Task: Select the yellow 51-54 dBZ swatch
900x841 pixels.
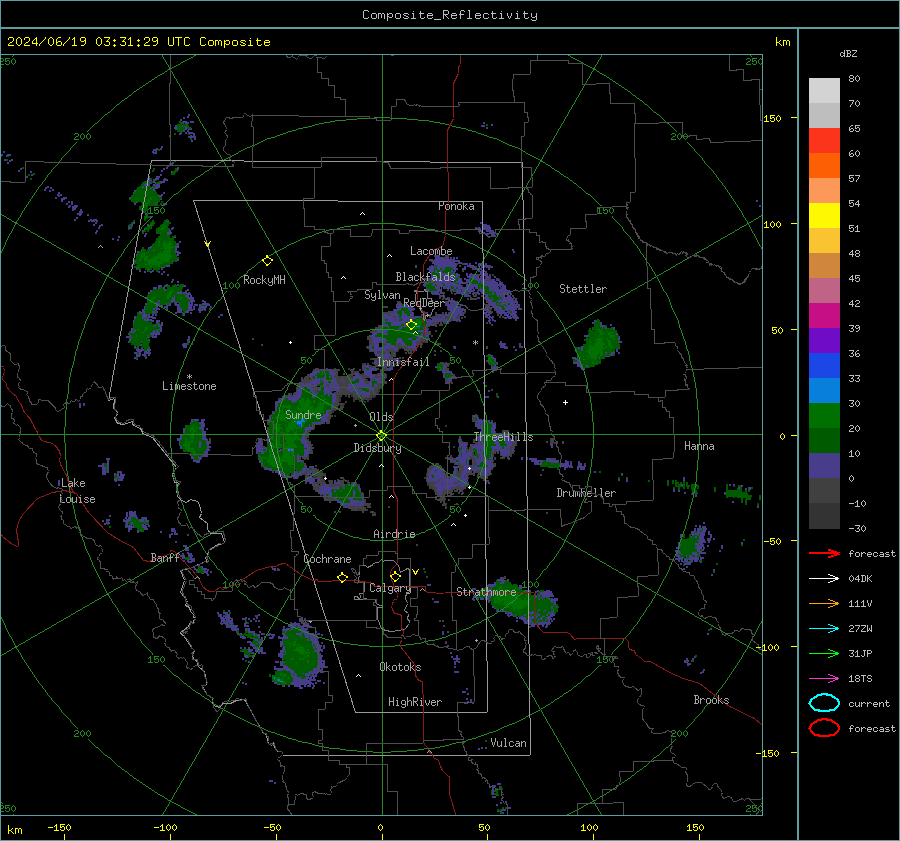Action: pos(824,216)
